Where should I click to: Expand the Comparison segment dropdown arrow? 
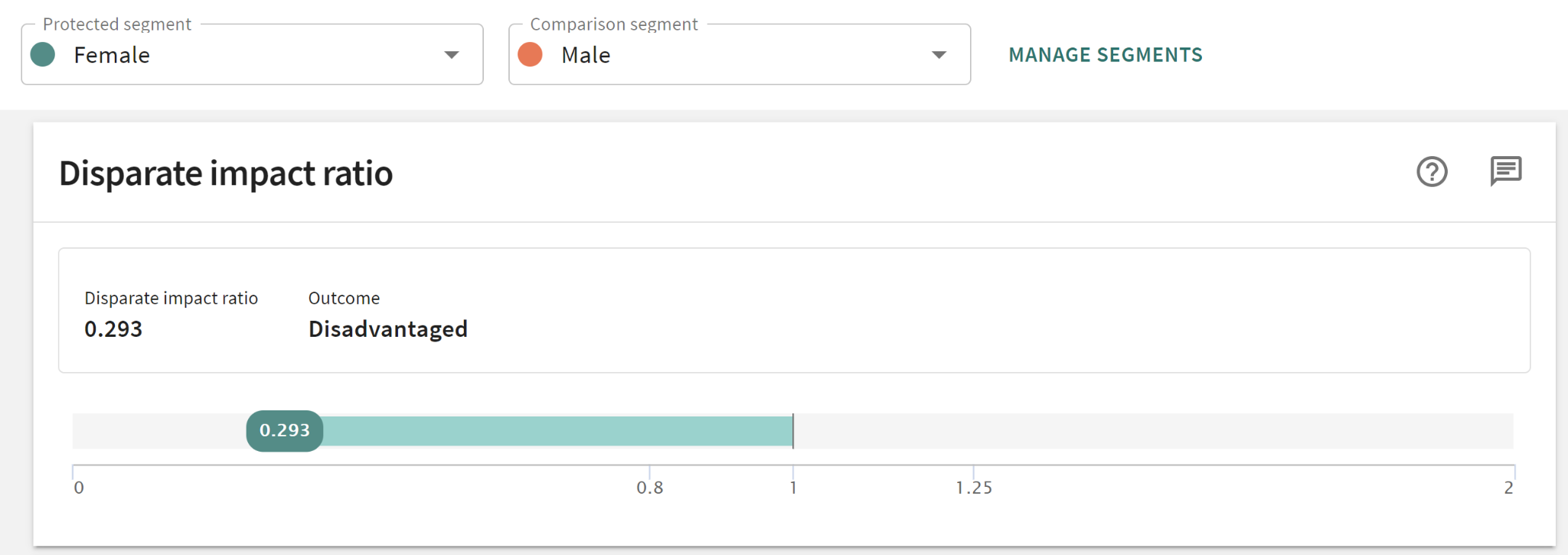(x=939, y=54)
